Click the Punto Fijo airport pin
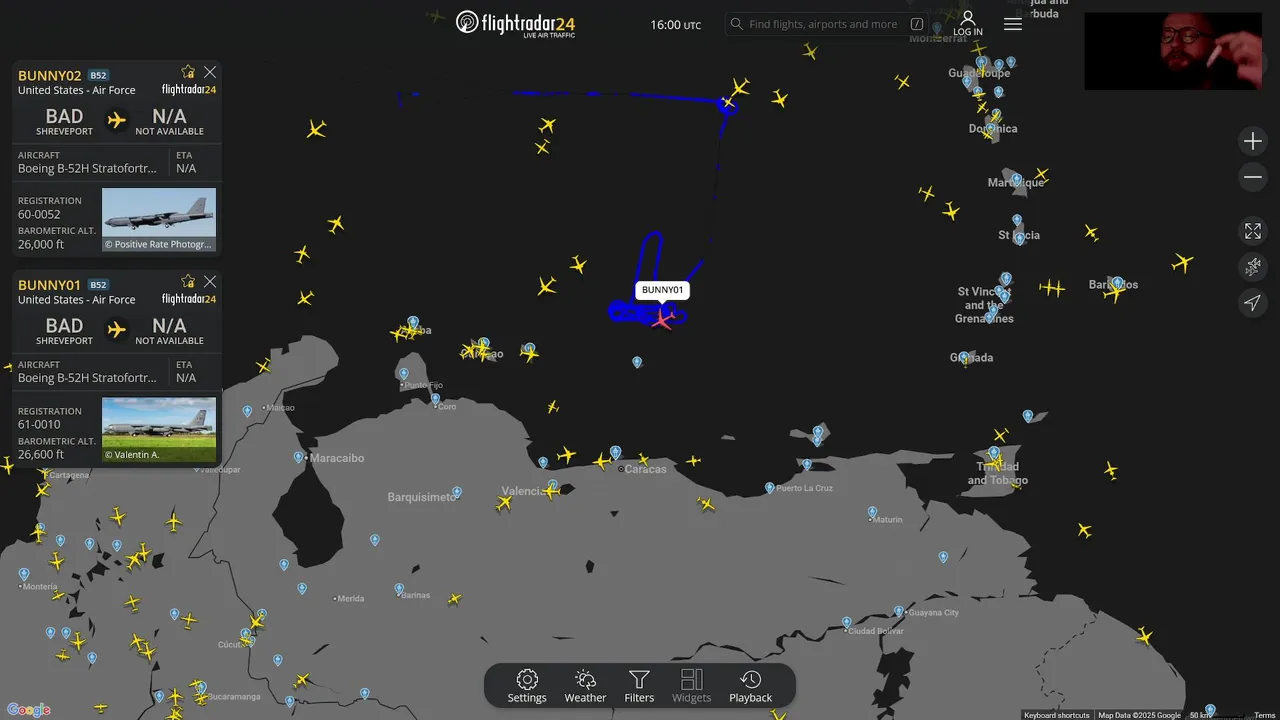The width and height of the screenshot is (1280, 720). point(404,376)
